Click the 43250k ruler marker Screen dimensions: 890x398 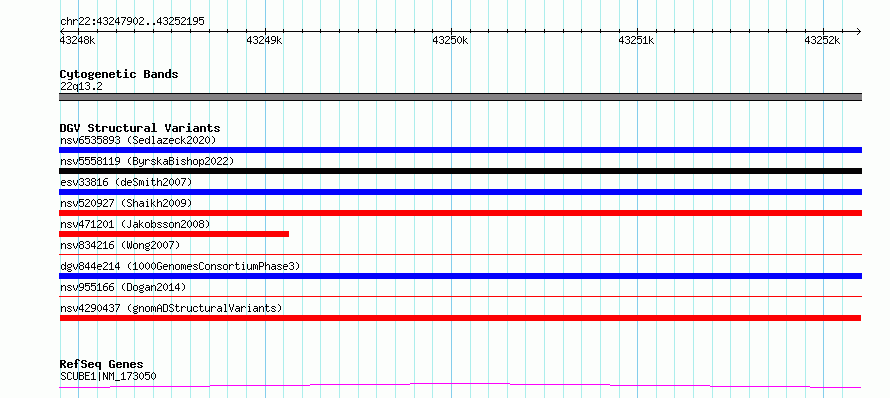(x=450, y=40)
